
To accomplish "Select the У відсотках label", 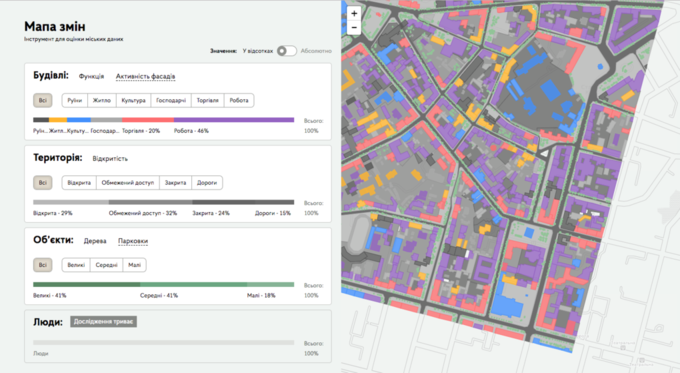I will tap(258, 51).
